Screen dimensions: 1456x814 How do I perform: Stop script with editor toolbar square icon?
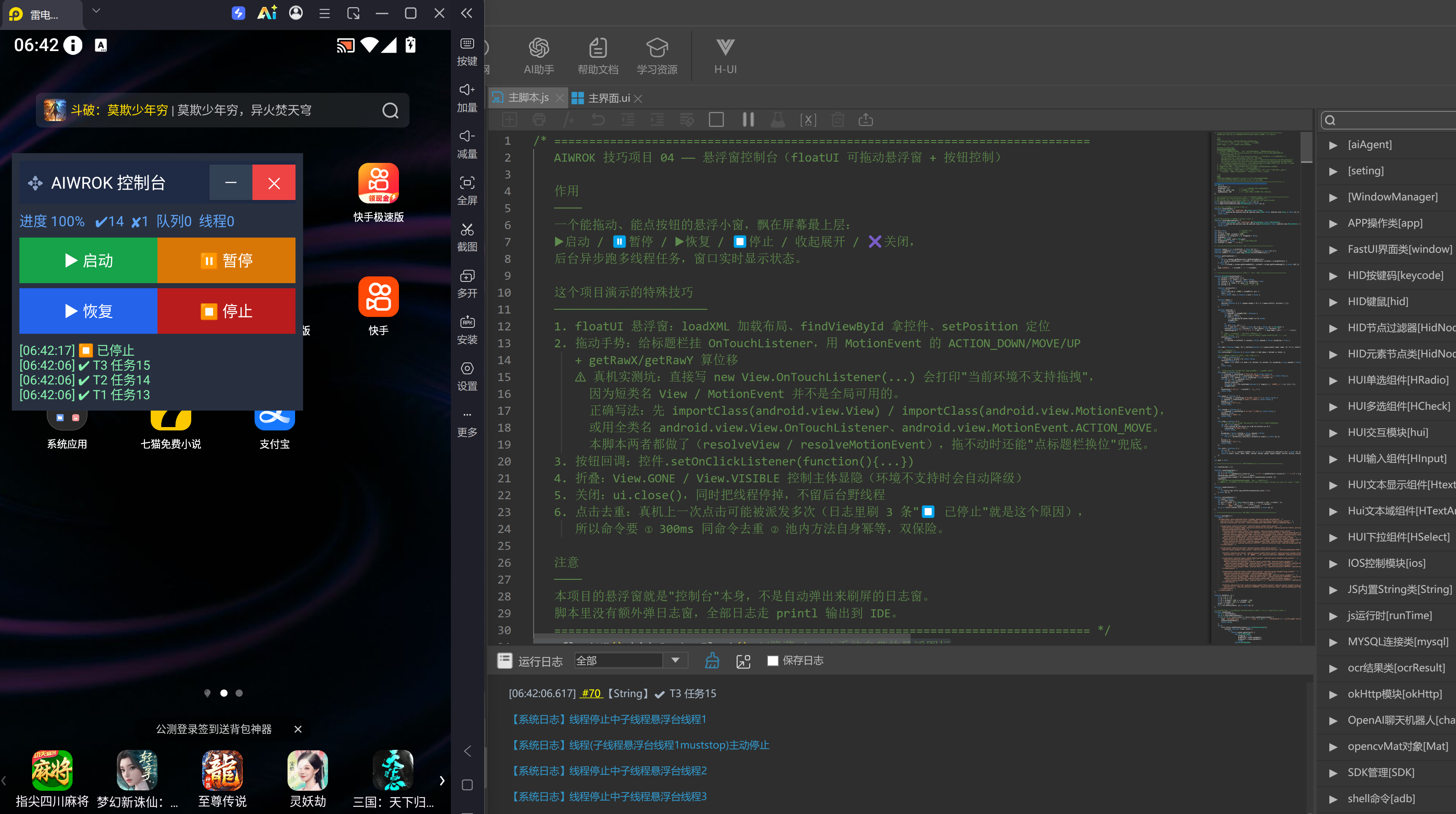pos(716,120)
